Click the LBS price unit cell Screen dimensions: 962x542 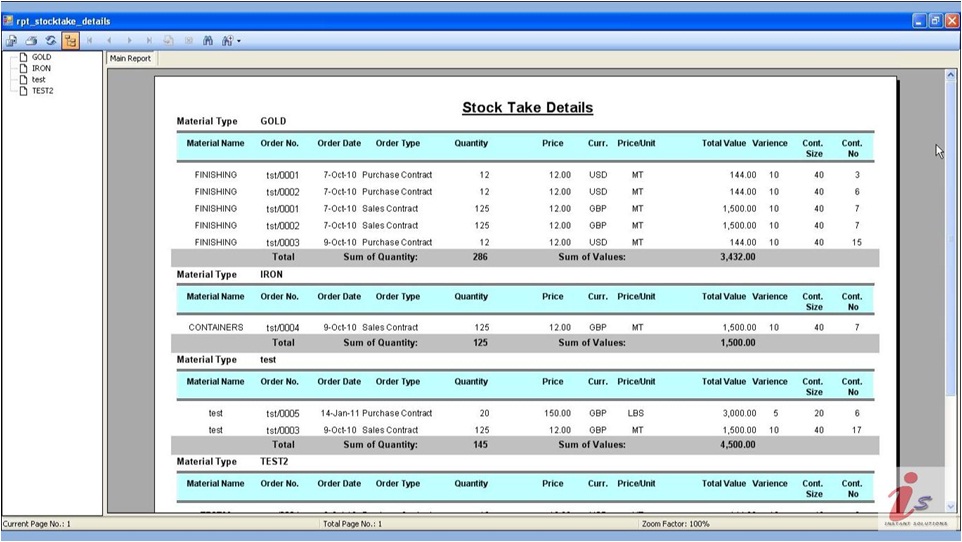636,413
